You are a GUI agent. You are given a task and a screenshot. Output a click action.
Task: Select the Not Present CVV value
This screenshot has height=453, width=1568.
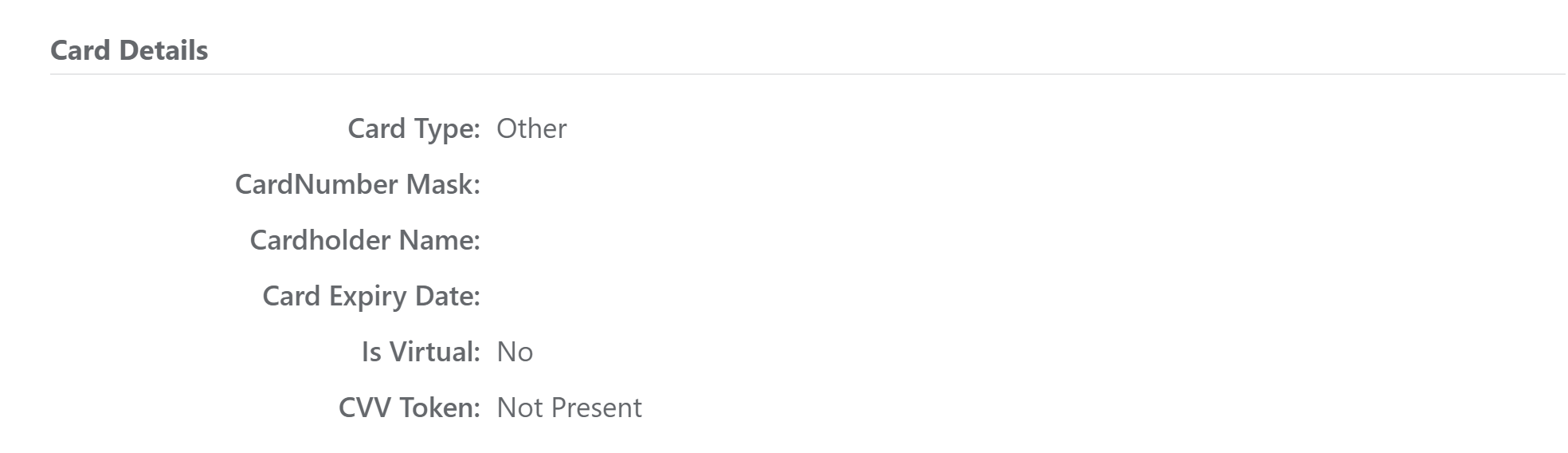click(x=569, y=408)
